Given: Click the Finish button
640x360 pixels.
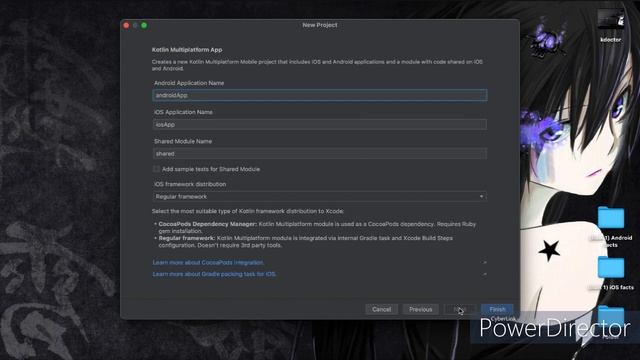Looking at the screenshot, I should [497, 309].
